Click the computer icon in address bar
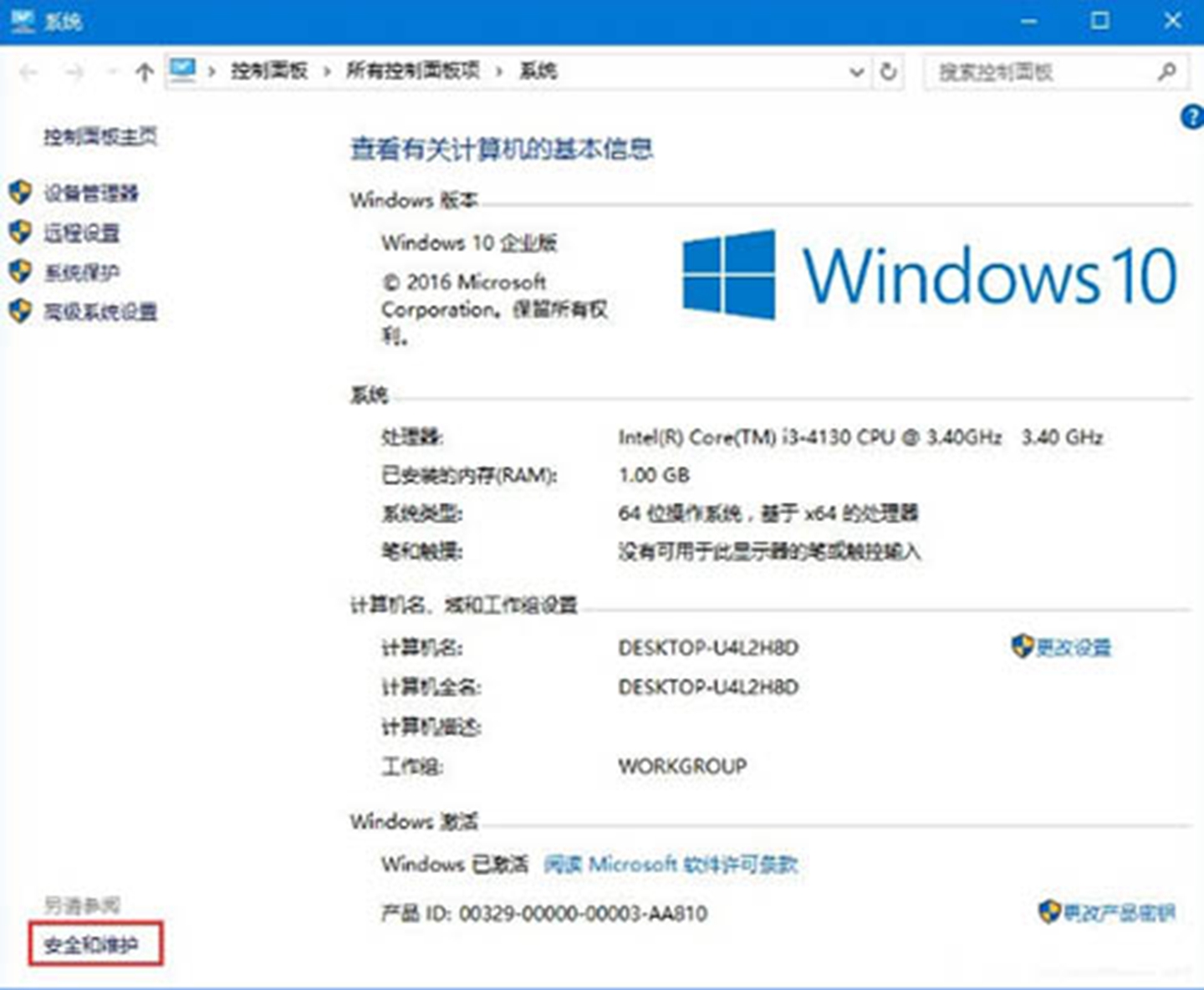The image size is (1204, 990). [x=182, y=70]
